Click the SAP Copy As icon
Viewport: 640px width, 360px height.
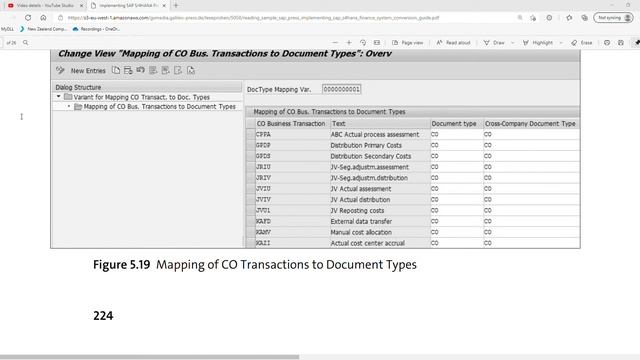116,70
